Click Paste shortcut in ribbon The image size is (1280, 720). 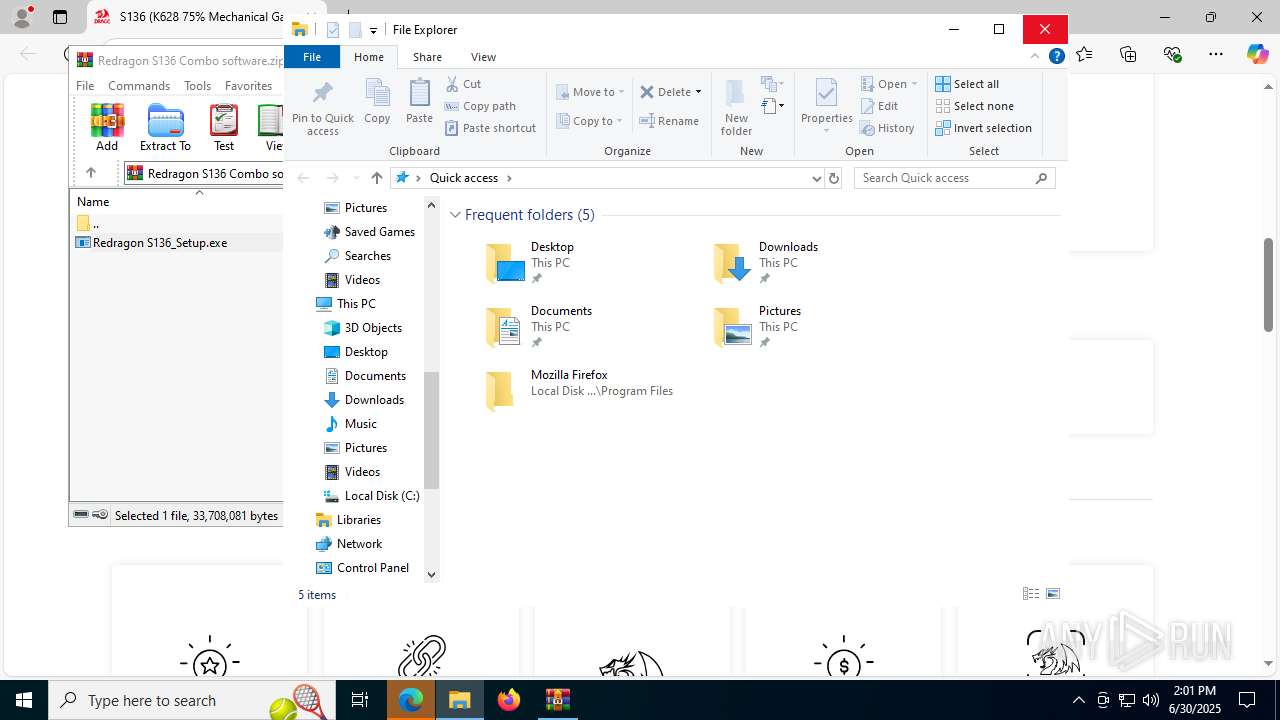click(x=490, y=128)
